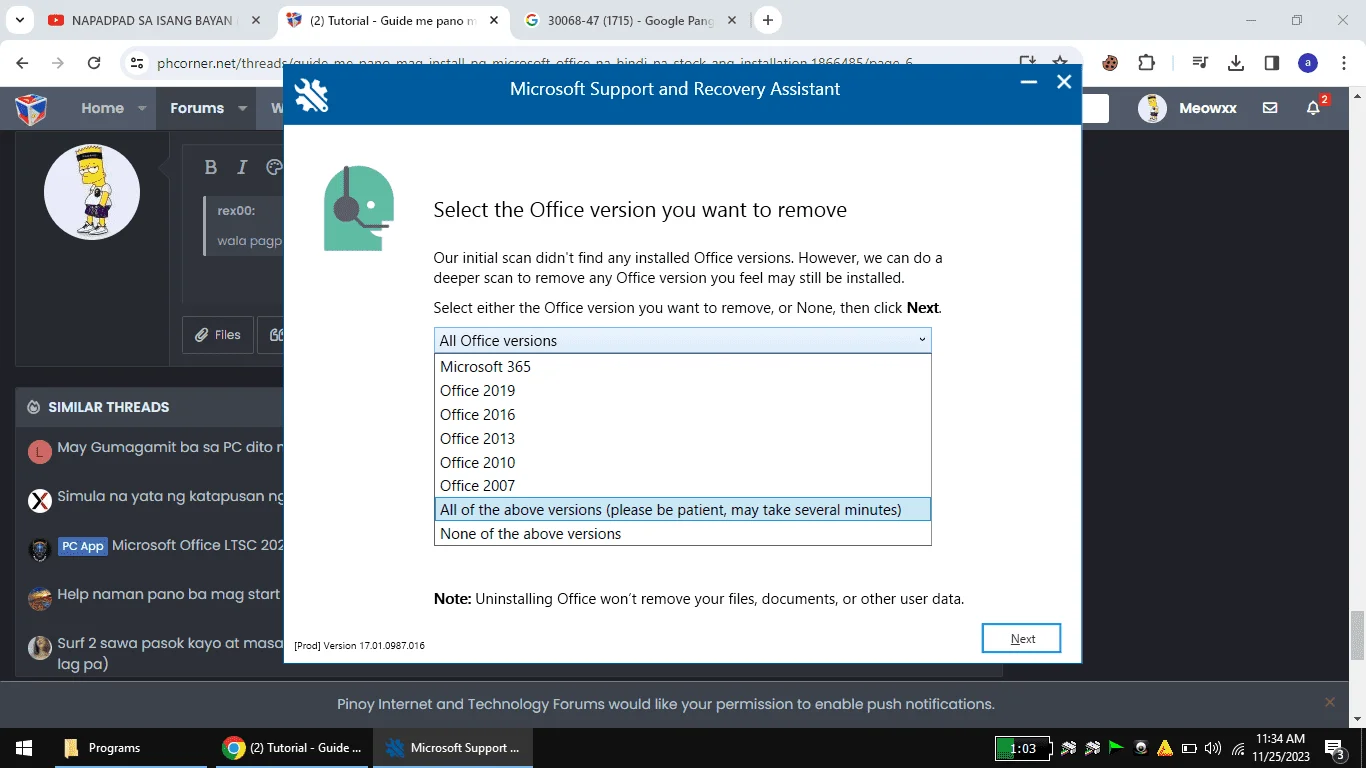Choose 'All of the above versions' option
This screenshot has width=1366, height=768.
pyautogui.click(x=683, y=510)
